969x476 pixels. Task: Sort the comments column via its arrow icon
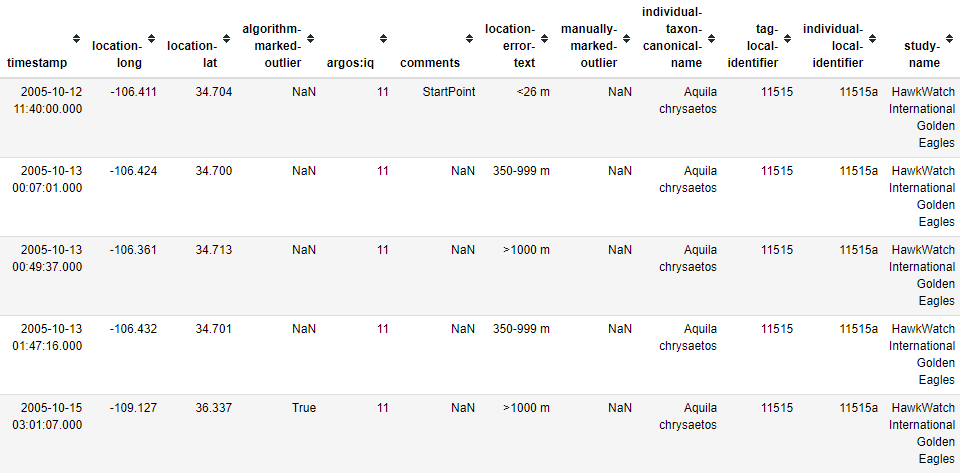tap(470, 38)
